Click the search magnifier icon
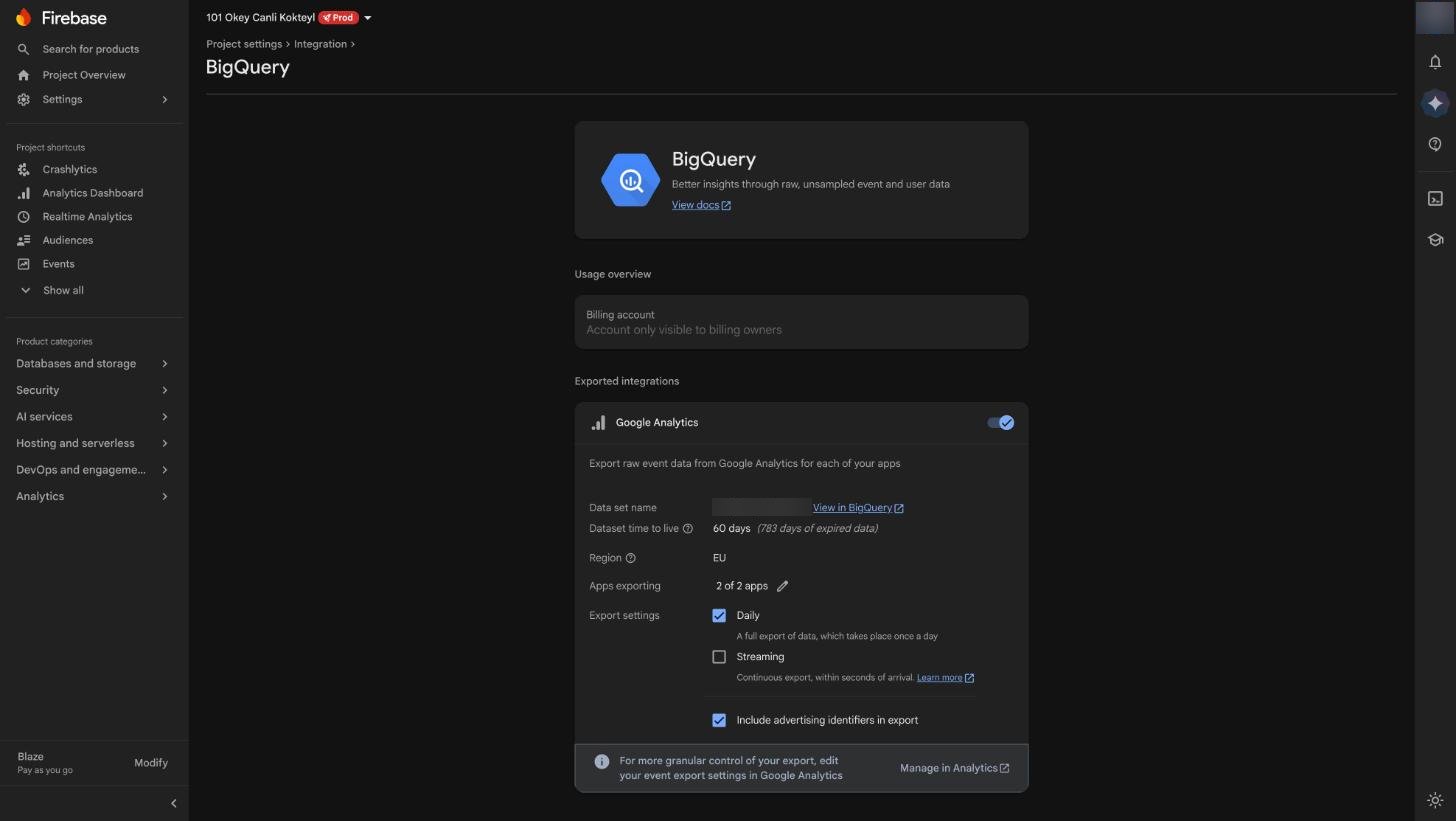The image size is (1456, 821). pos(24,49)
